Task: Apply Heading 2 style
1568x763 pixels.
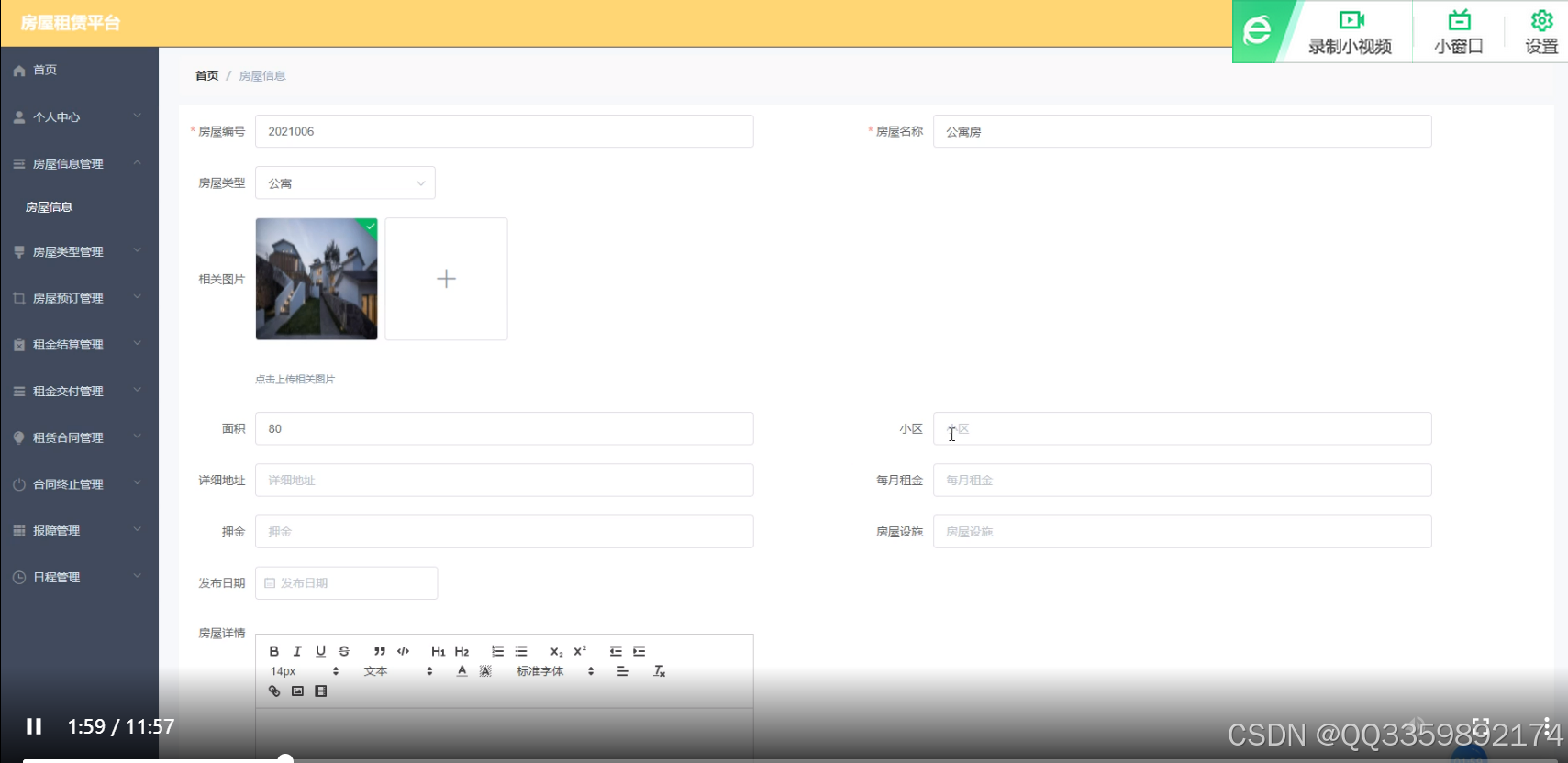Action: [462, 651]
